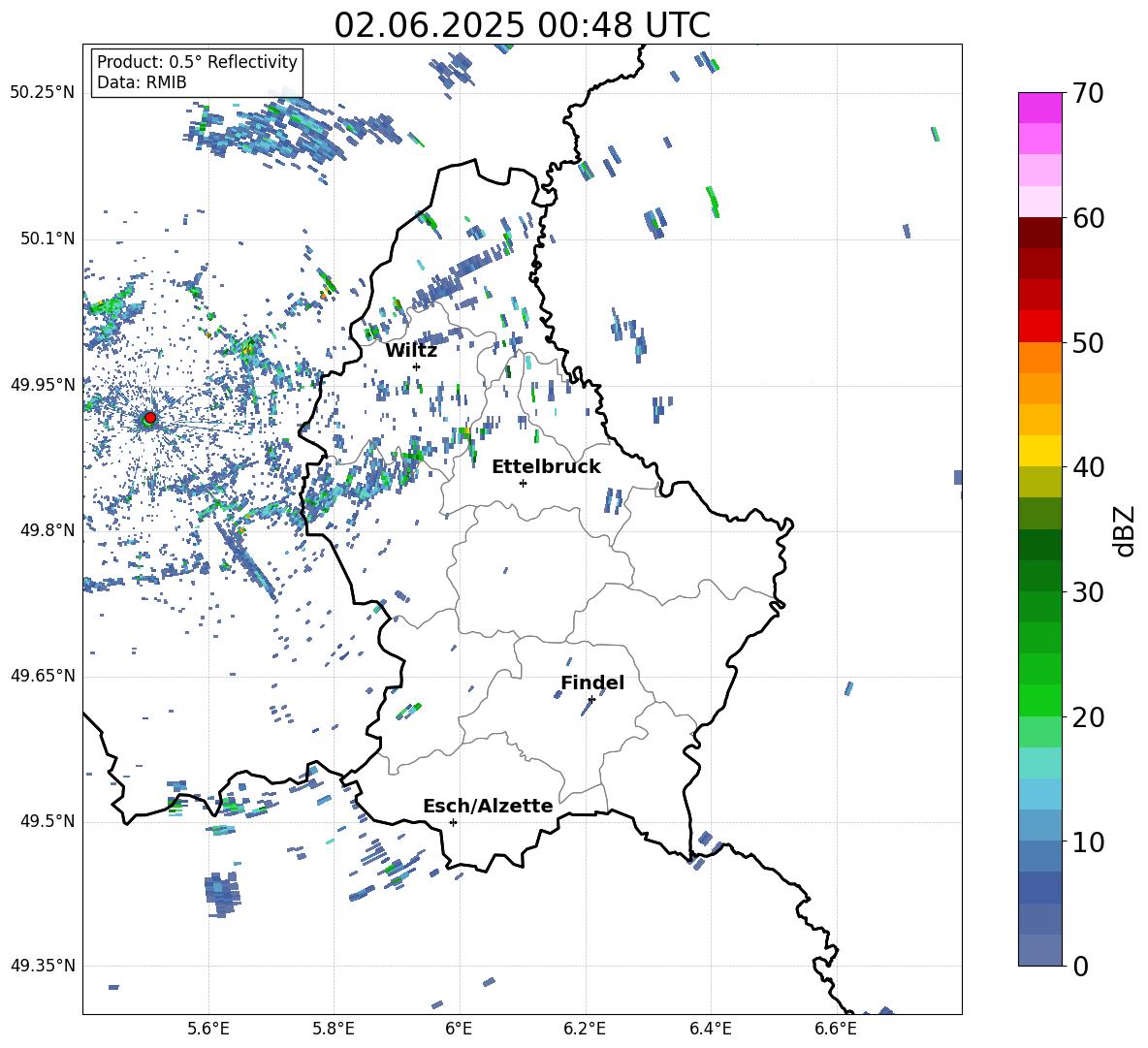
Task: Click the dBZ colorbar axis label
Action: [1125, 530]
